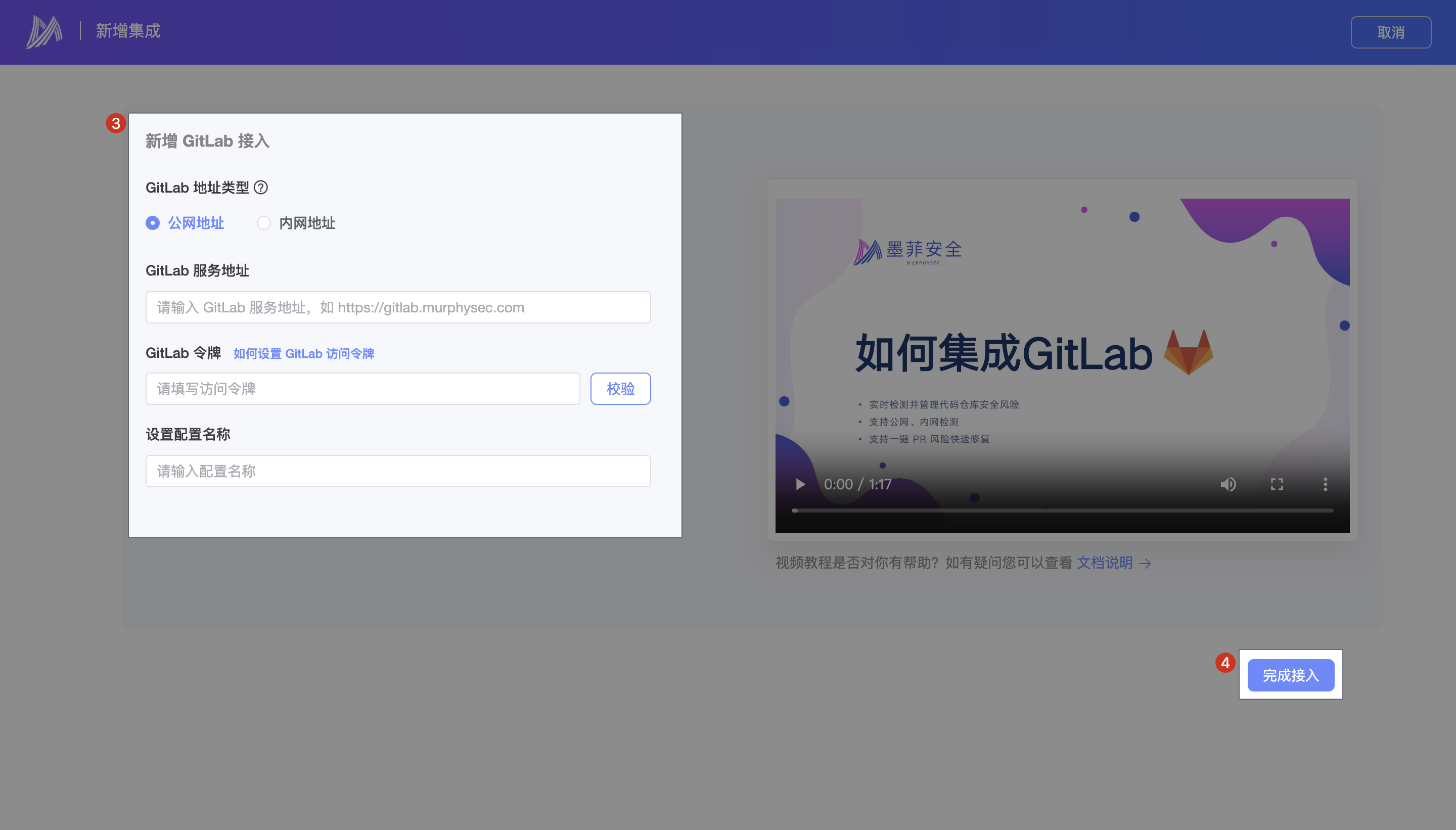This screenshot has width=1456, height=830.
Task: Click the 取消 button in header
Action: point(1390,32)
